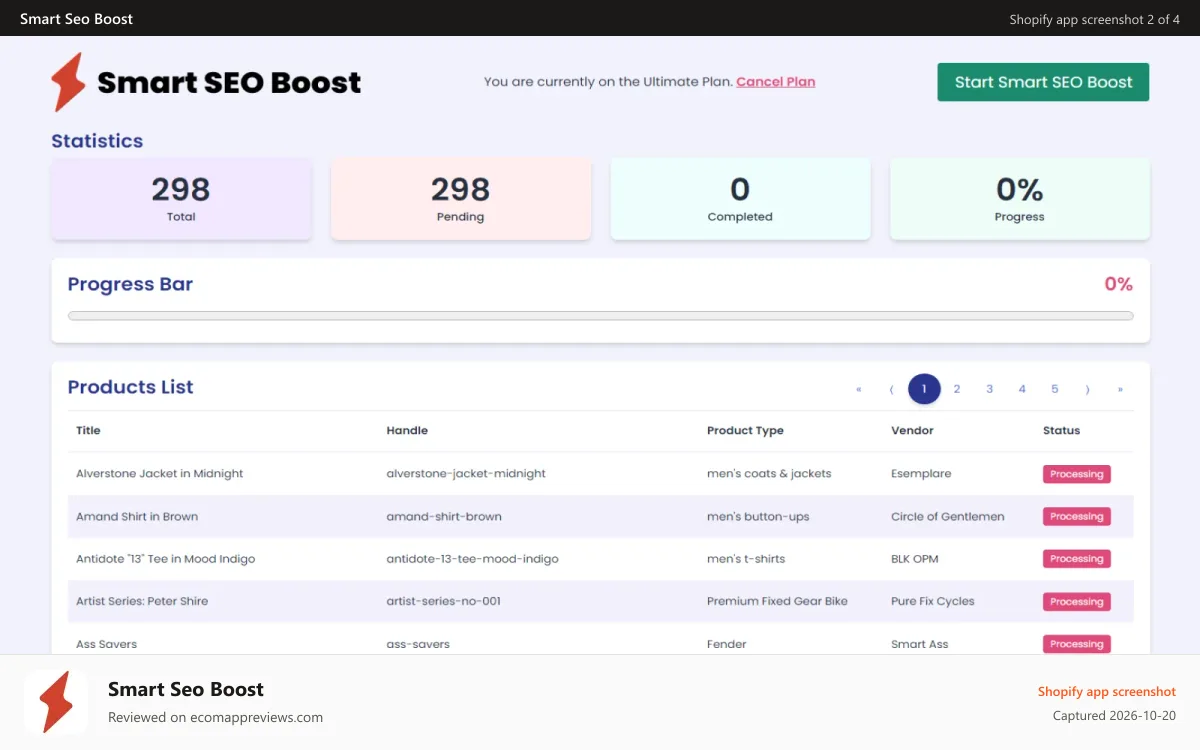Select Alverstone Jacket in Midnight title
This screenshot has height=750, width=1200.
tap(160, 473)
